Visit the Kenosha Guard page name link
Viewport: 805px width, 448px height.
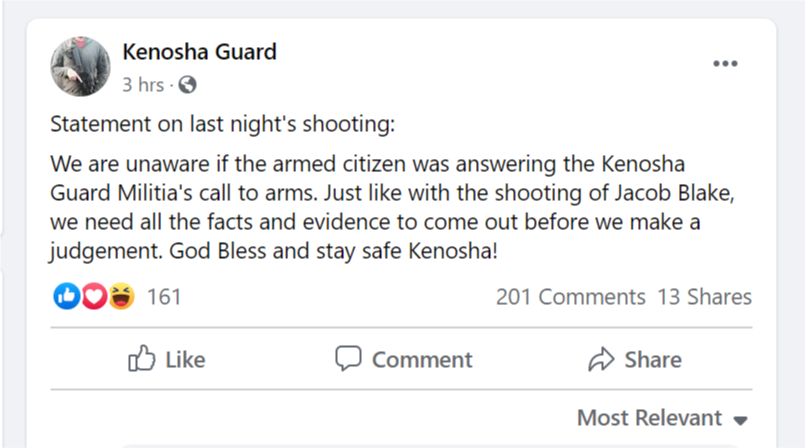click(199, 51)
